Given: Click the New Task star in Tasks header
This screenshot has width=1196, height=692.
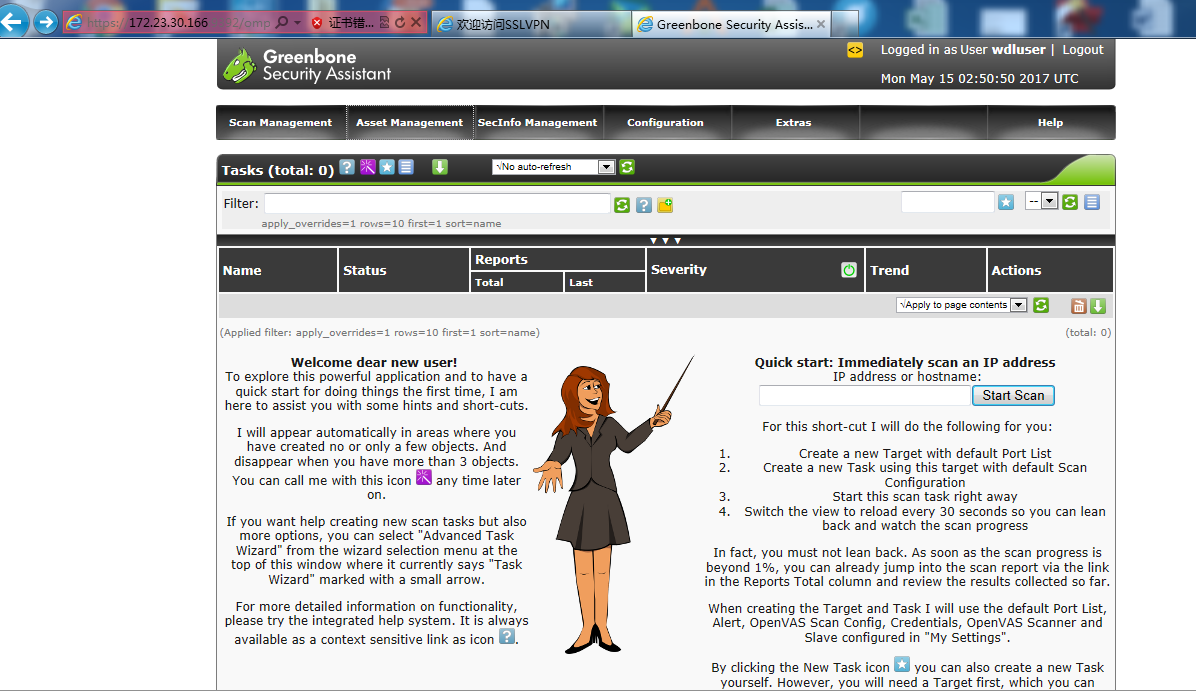Looking at the screenshot, I should coord(387,167).
